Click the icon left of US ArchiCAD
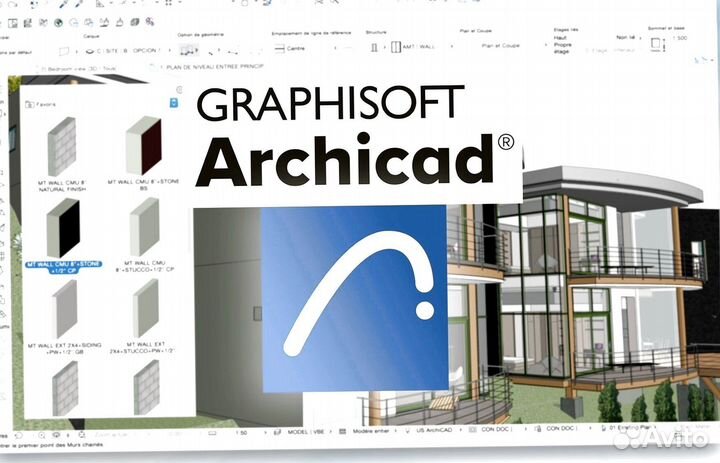This screenshot has width=720, height=463. 408,431
